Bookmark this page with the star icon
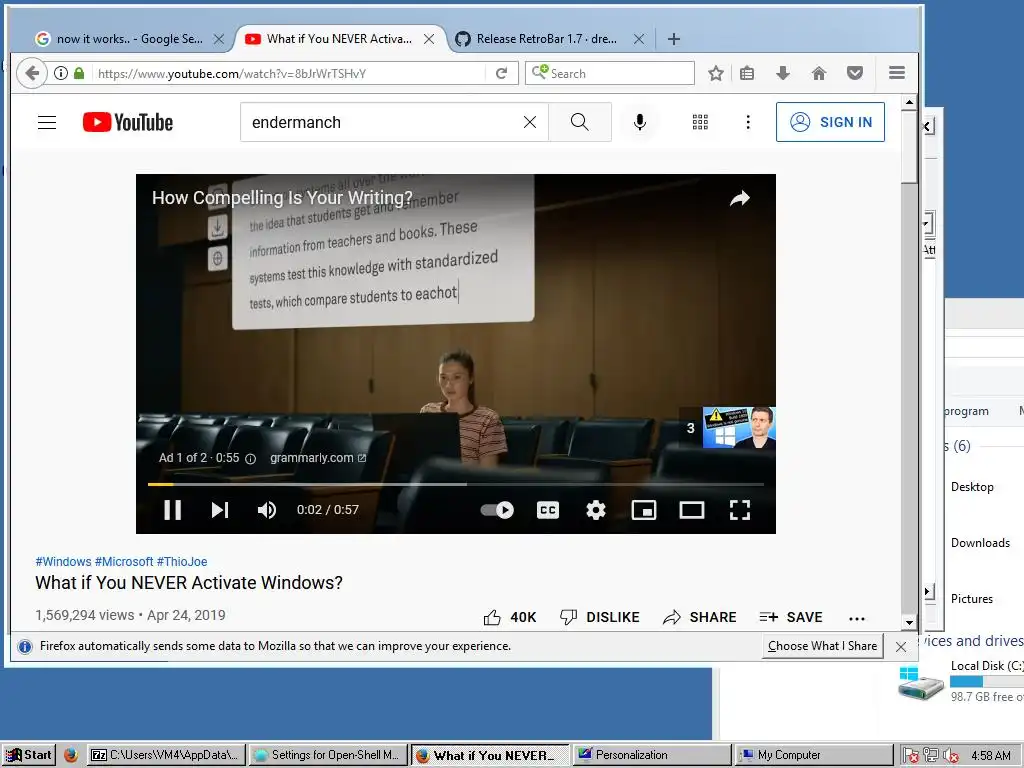 [x=716, y=73]
